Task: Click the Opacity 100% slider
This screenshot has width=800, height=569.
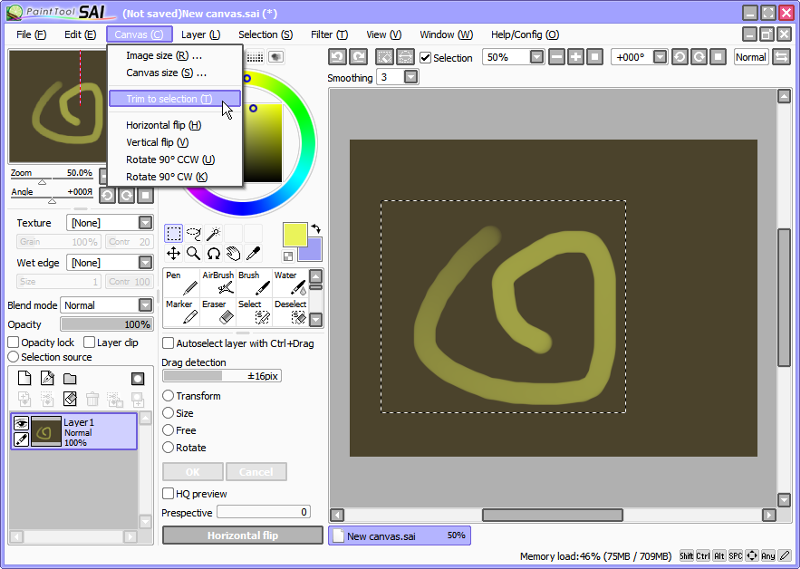Action: [x=106, y=324]
